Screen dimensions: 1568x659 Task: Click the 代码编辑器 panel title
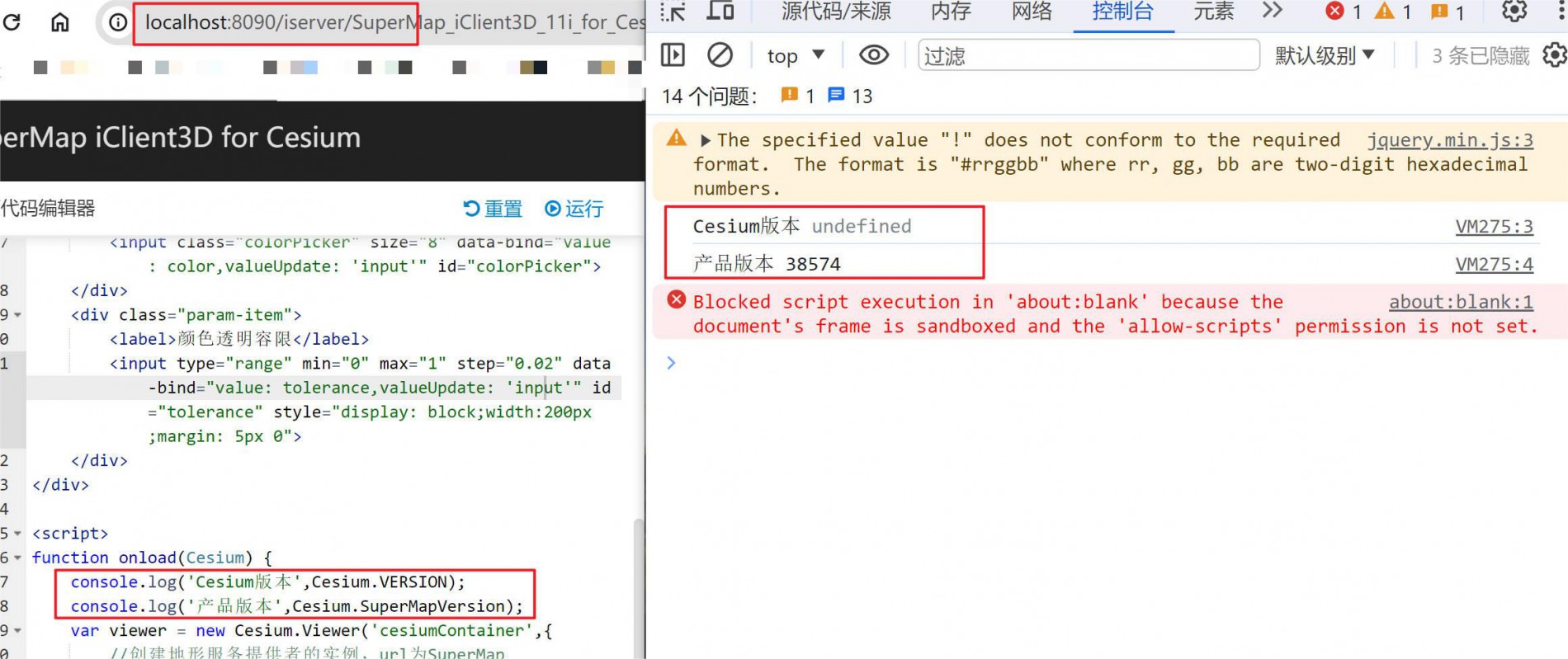point(48,208)
